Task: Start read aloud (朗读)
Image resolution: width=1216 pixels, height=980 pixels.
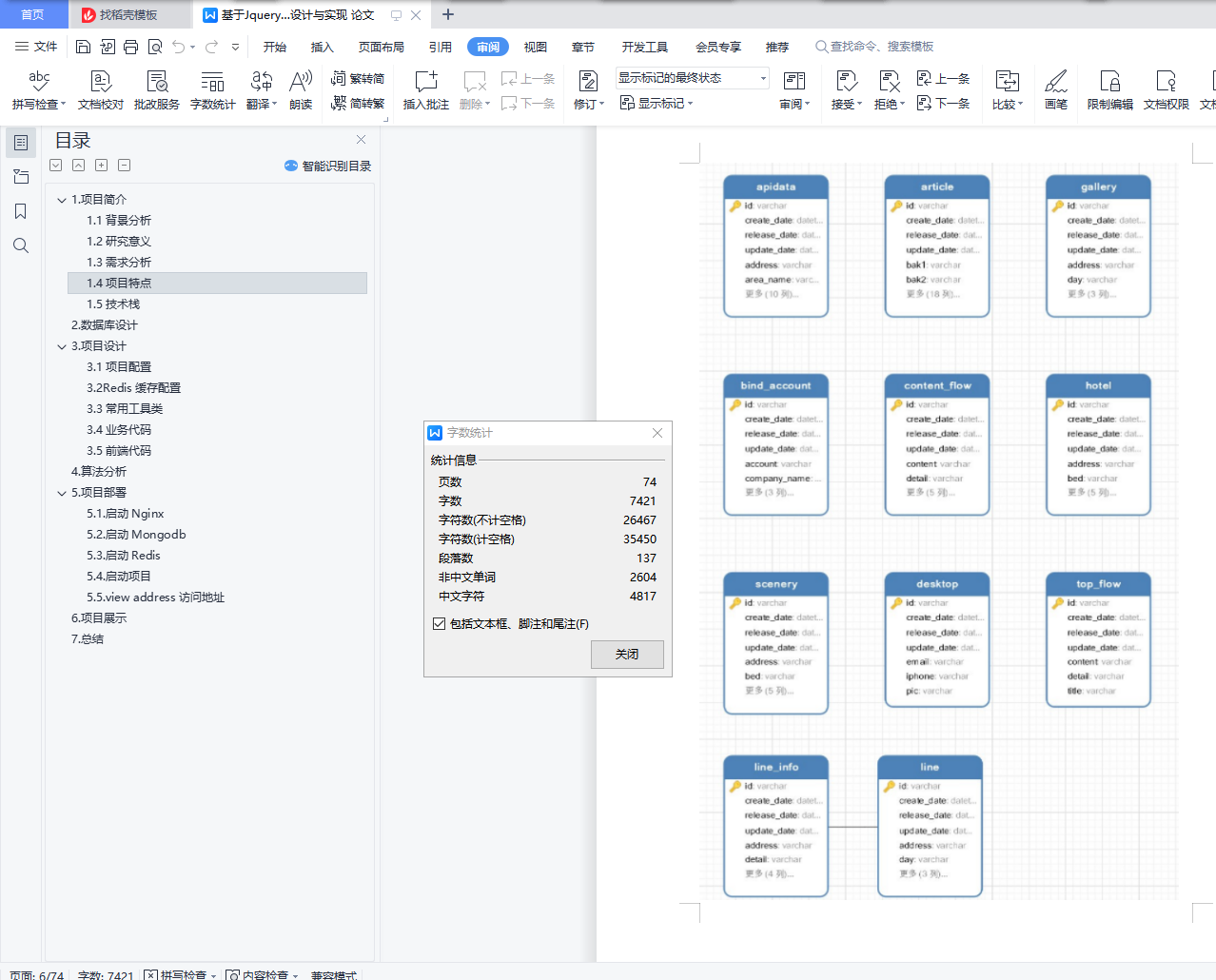Action: pyautogui.click(x=301, y=90)
